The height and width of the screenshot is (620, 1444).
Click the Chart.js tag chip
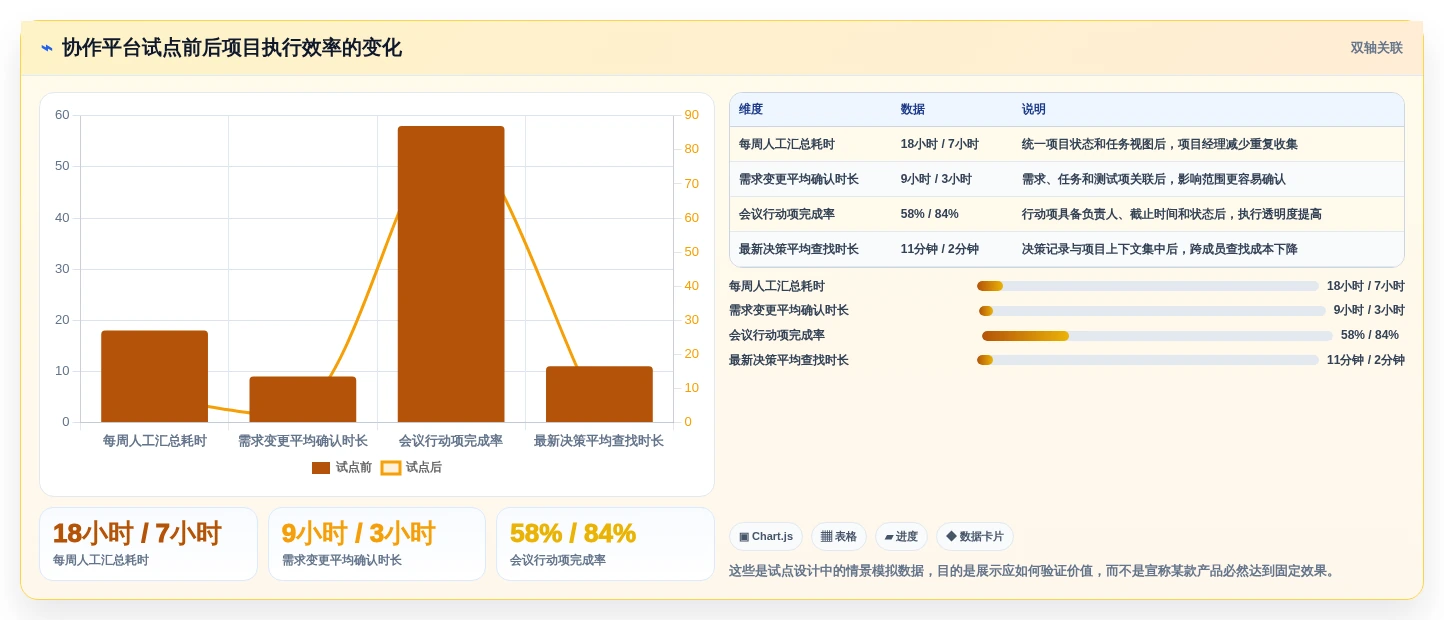(x=766, y=537)
